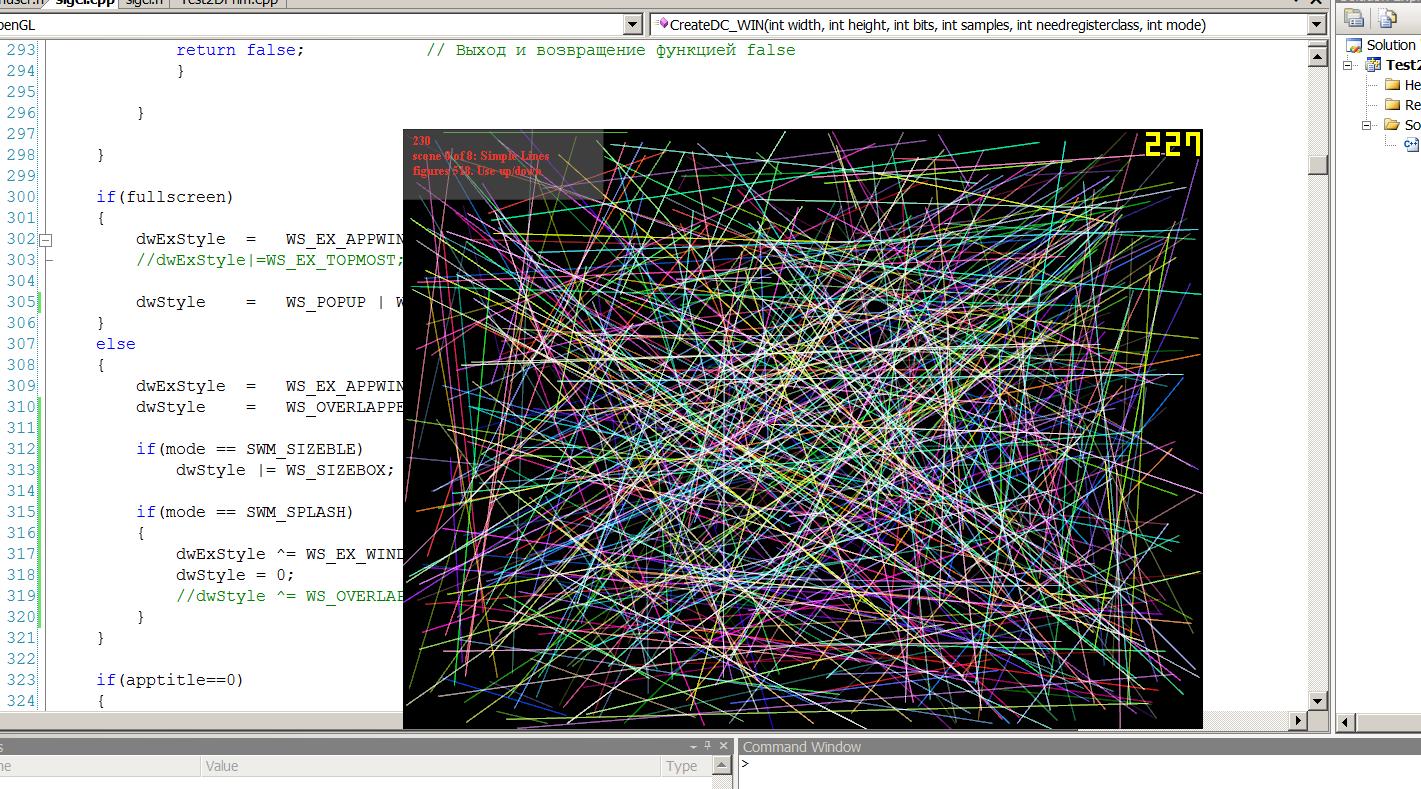Open the CreateDC_WIN members dropdown list

pyautogui.click(x=1318, y=25)
